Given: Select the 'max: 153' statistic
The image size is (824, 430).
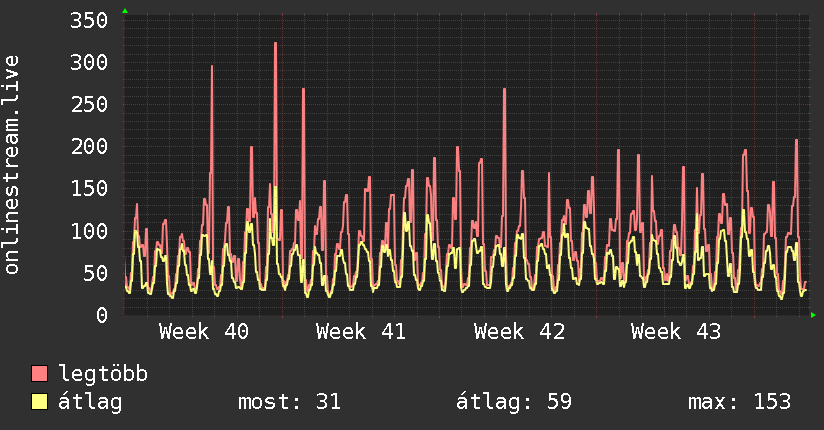Looking at the screenshot, I should pyautogui.click(x=739, y=402).
